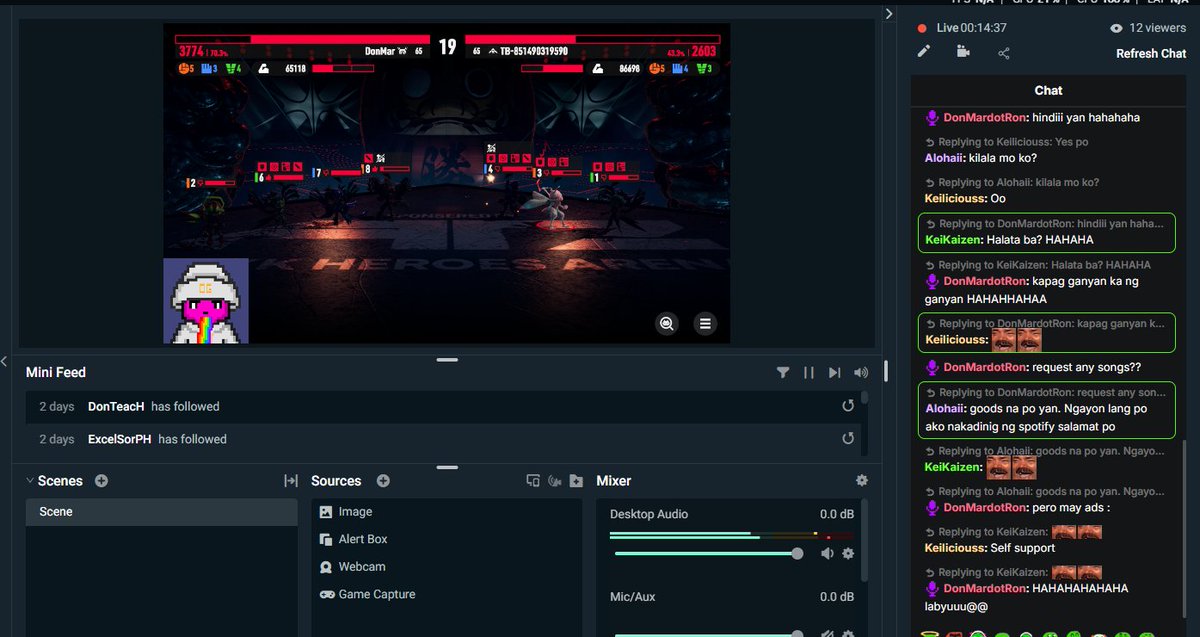Click the Desktop Audio level meter

(x=731, y=535)
